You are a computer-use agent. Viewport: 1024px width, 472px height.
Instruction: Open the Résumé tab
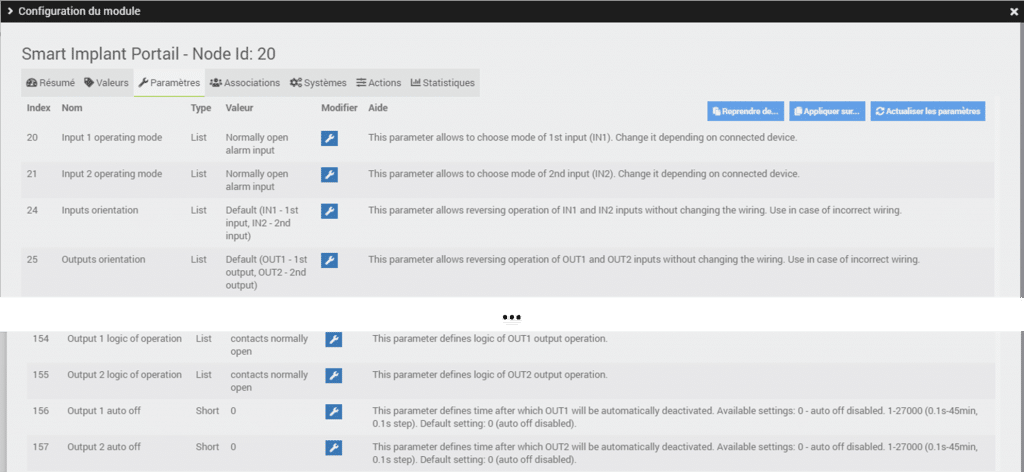tap(50, 83)
